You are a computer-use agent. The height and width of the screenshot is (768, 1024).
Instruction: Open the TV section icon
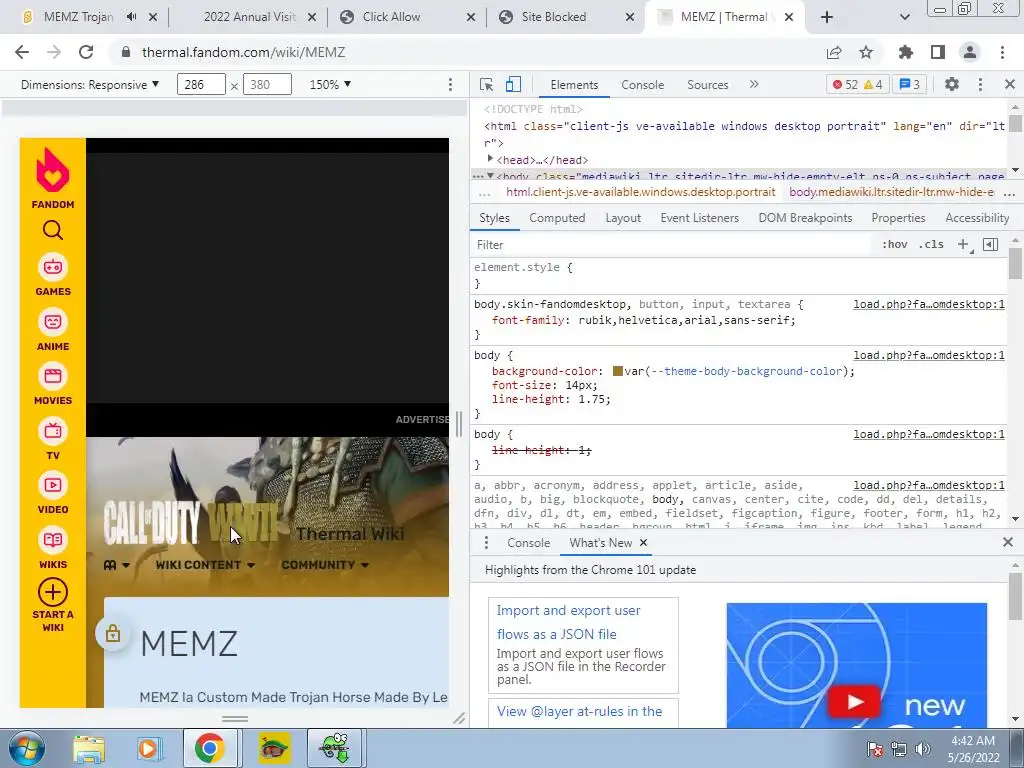click(53, 431)
